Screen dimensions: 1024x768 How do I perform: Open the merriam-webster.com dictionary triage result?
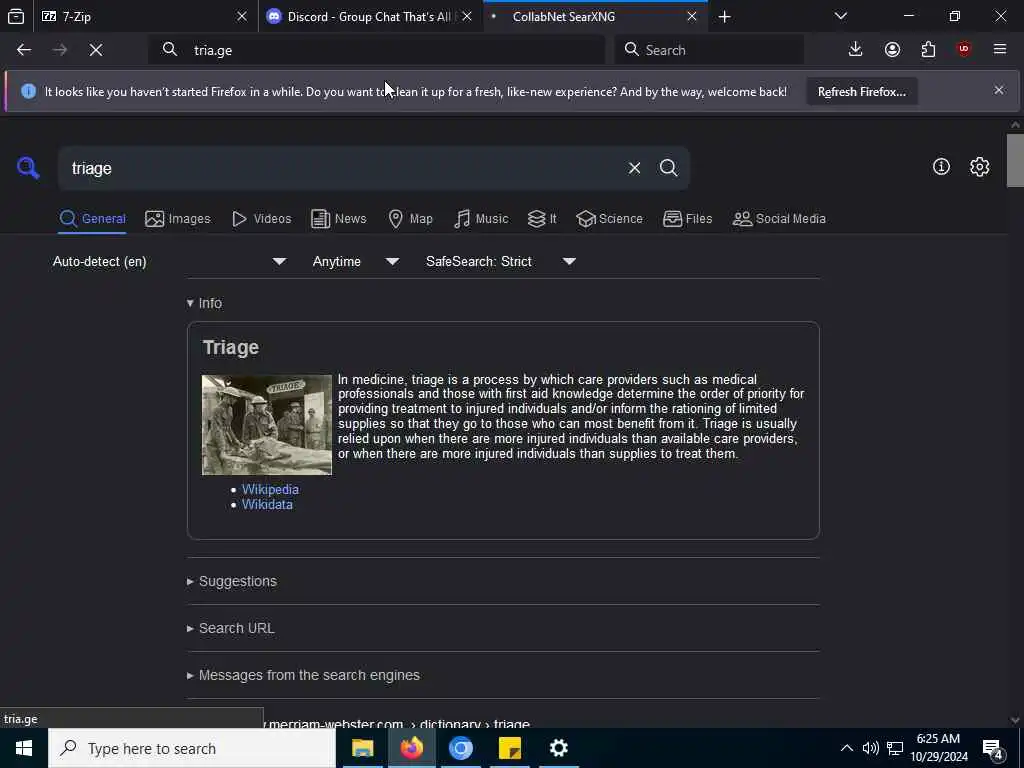pyautogui.click(x=399, y=723)
